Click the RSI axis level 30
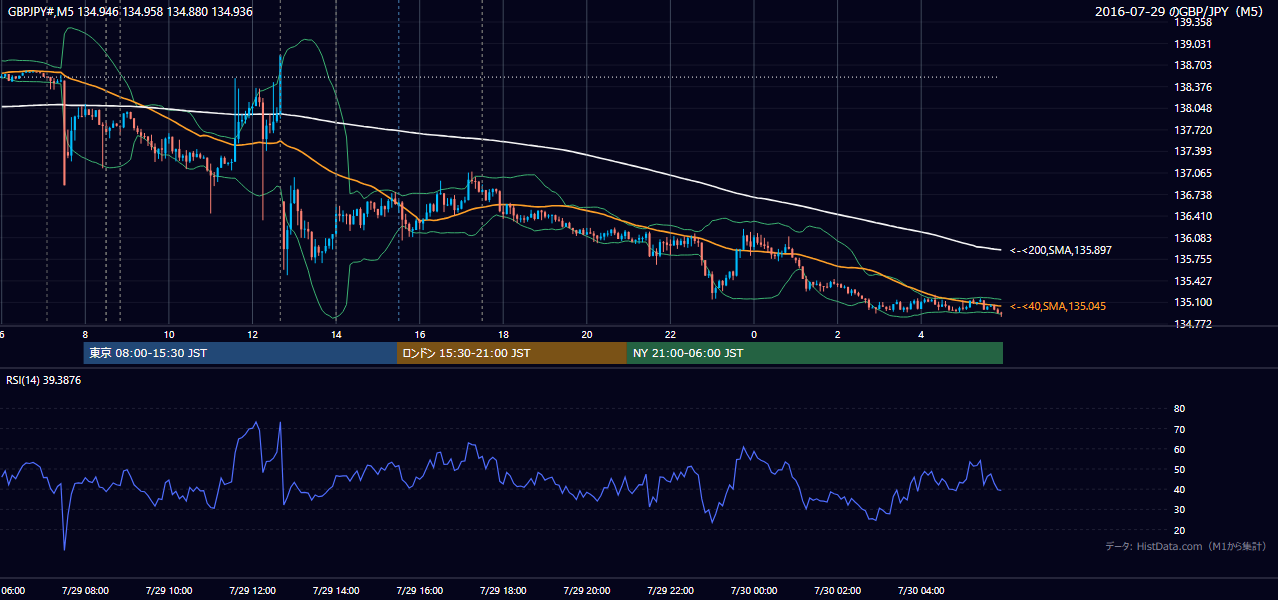Viewport: 1278px width, 600px height. [1180, 510]
